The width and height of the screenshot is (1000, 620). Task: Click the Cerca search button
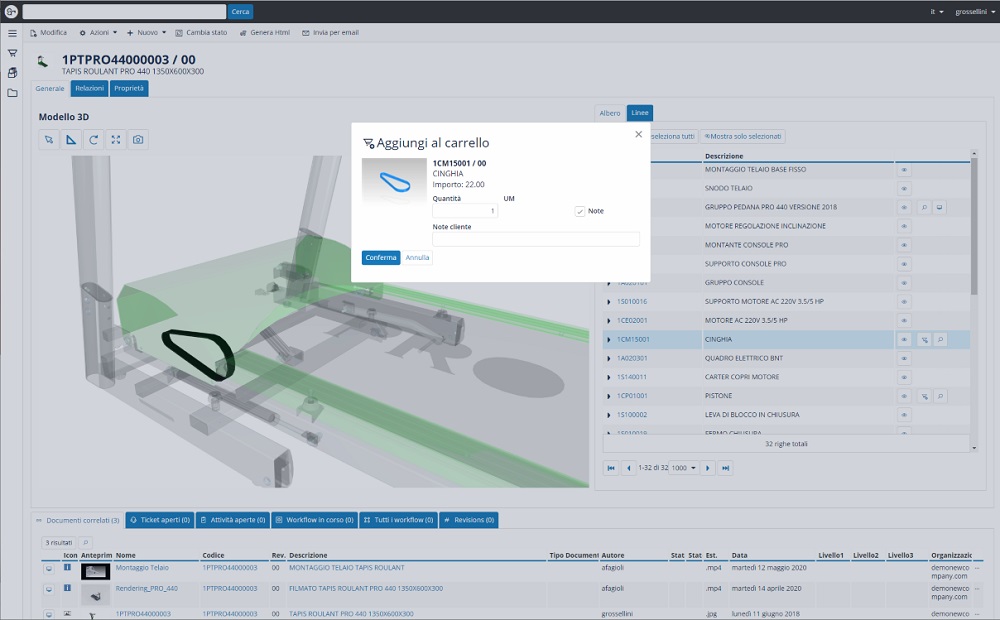click(x=240, y=11)
